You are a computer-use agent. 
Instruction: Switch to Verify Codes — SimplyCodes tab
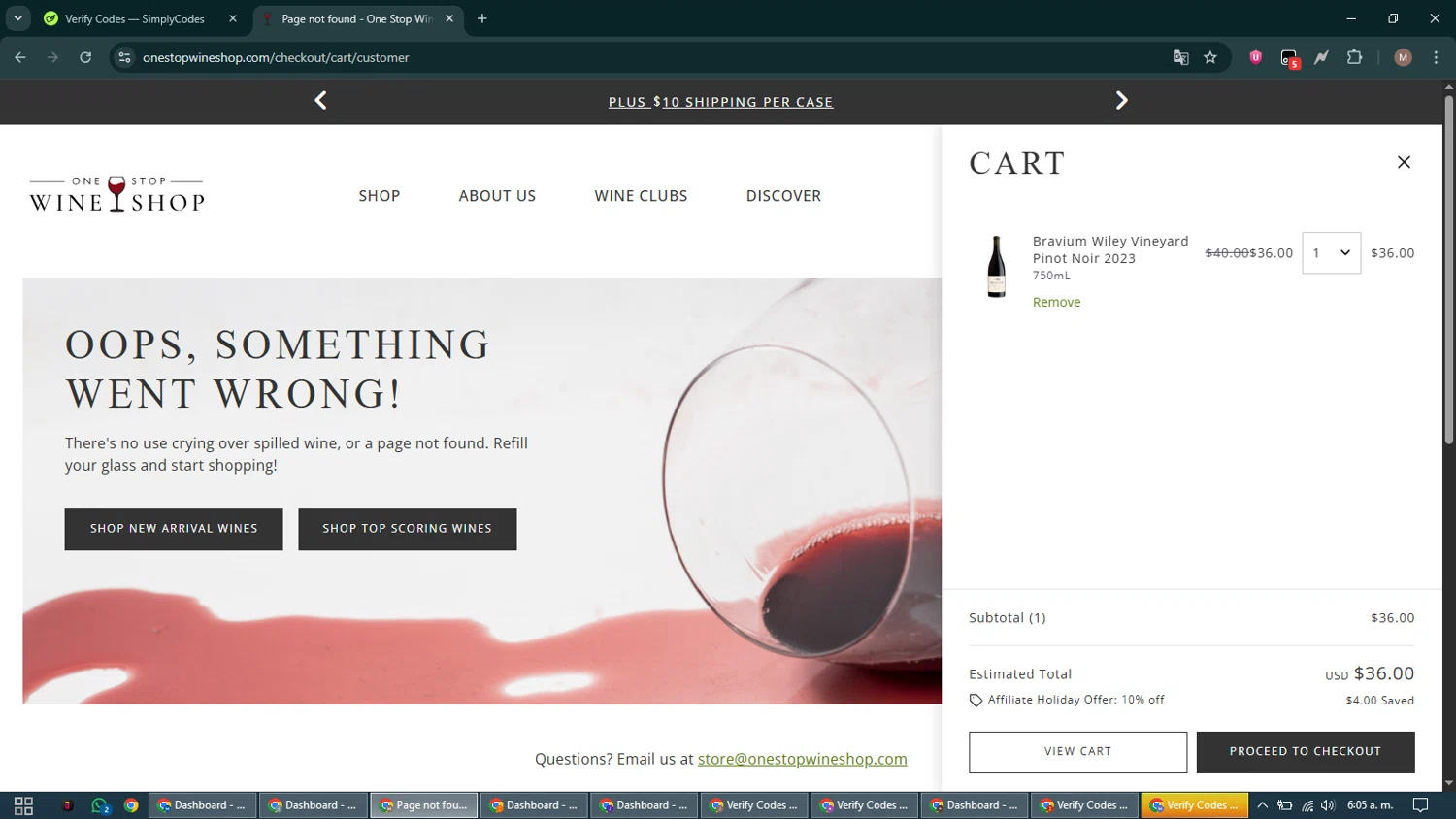click(135, 18)
